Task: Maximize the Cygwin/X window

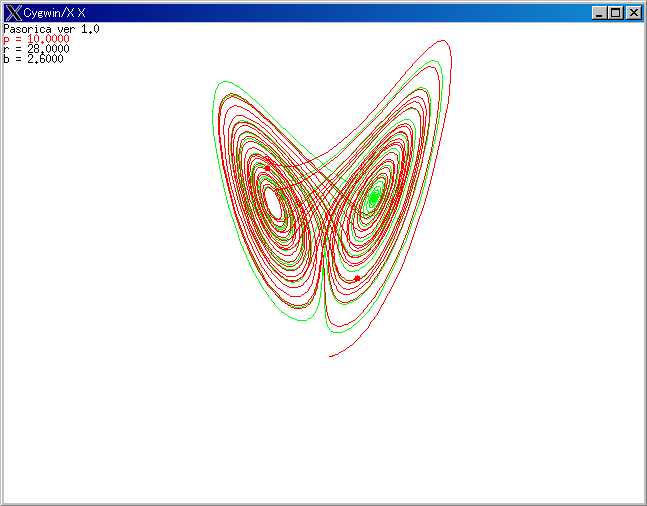Action: (616, 13)
